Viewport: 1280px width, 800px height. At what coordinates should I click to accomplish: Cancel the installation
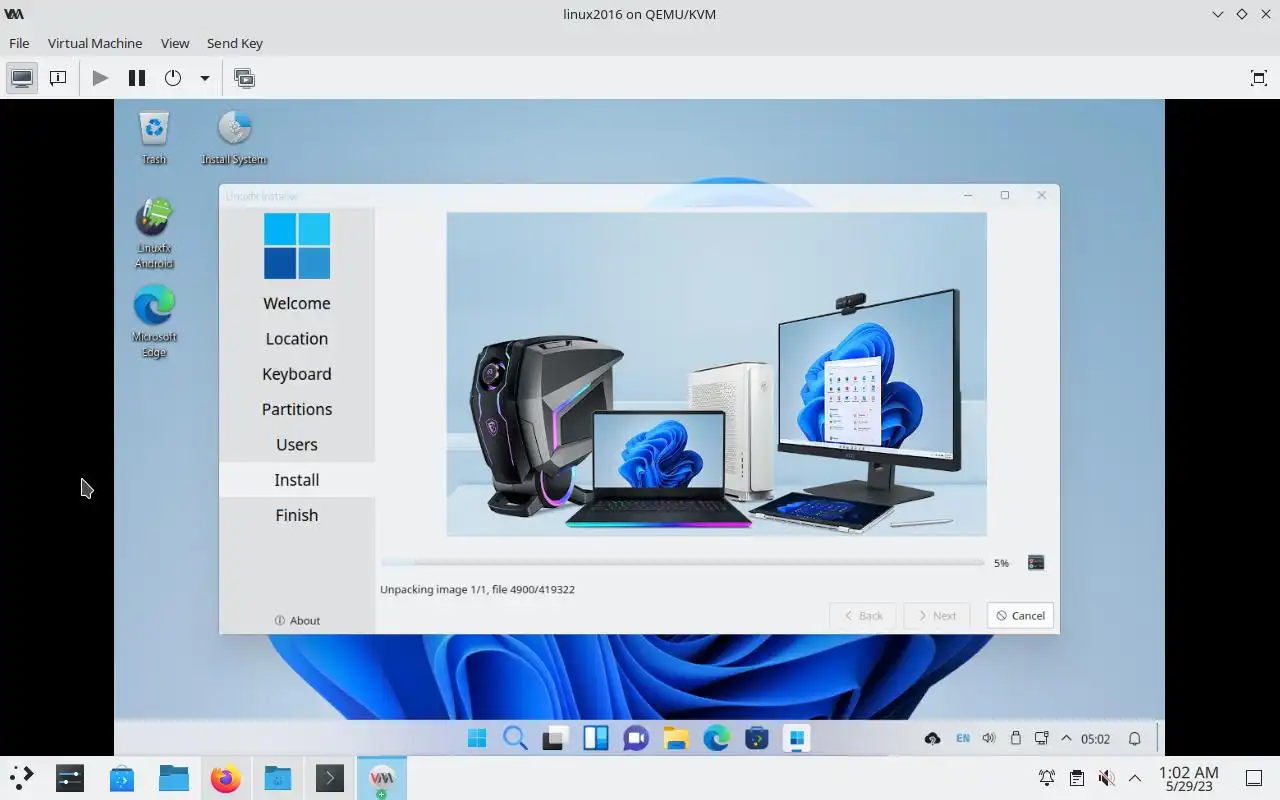pos(1020,616)
